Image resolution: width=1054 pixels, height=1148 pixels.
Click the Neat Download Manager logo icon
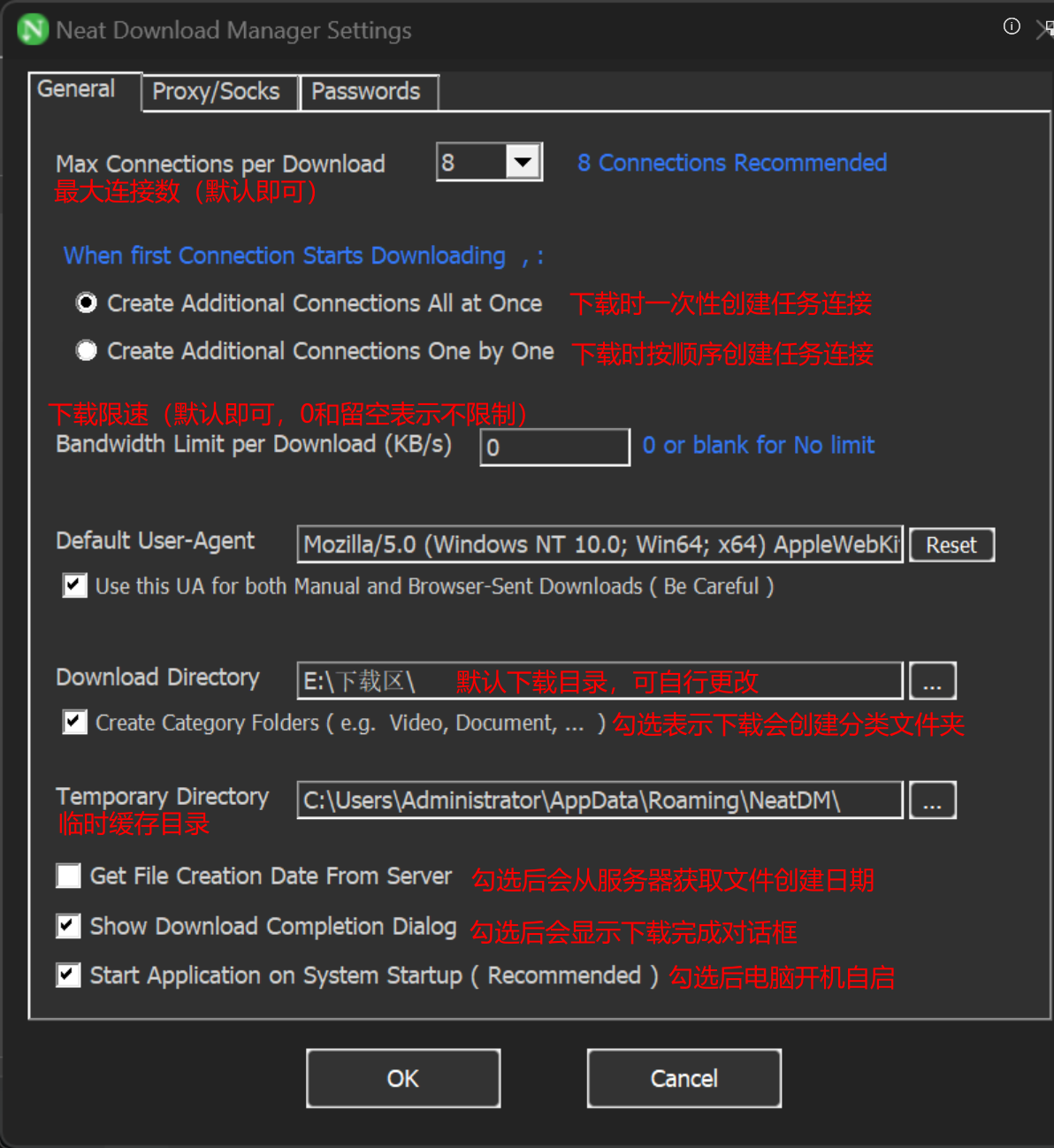[33, 29]
